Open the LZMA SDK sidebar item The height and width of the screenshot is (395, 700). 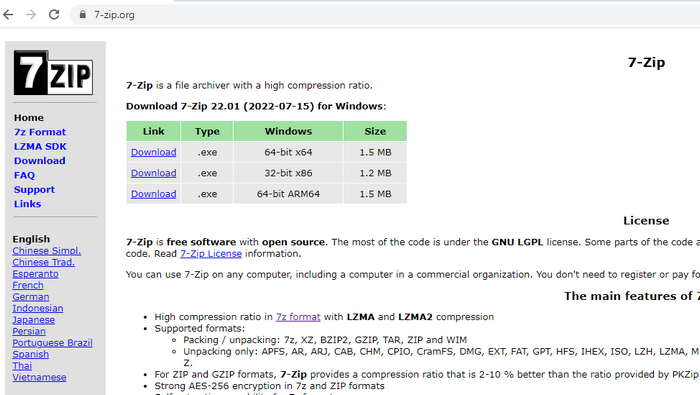click(40, 146)
